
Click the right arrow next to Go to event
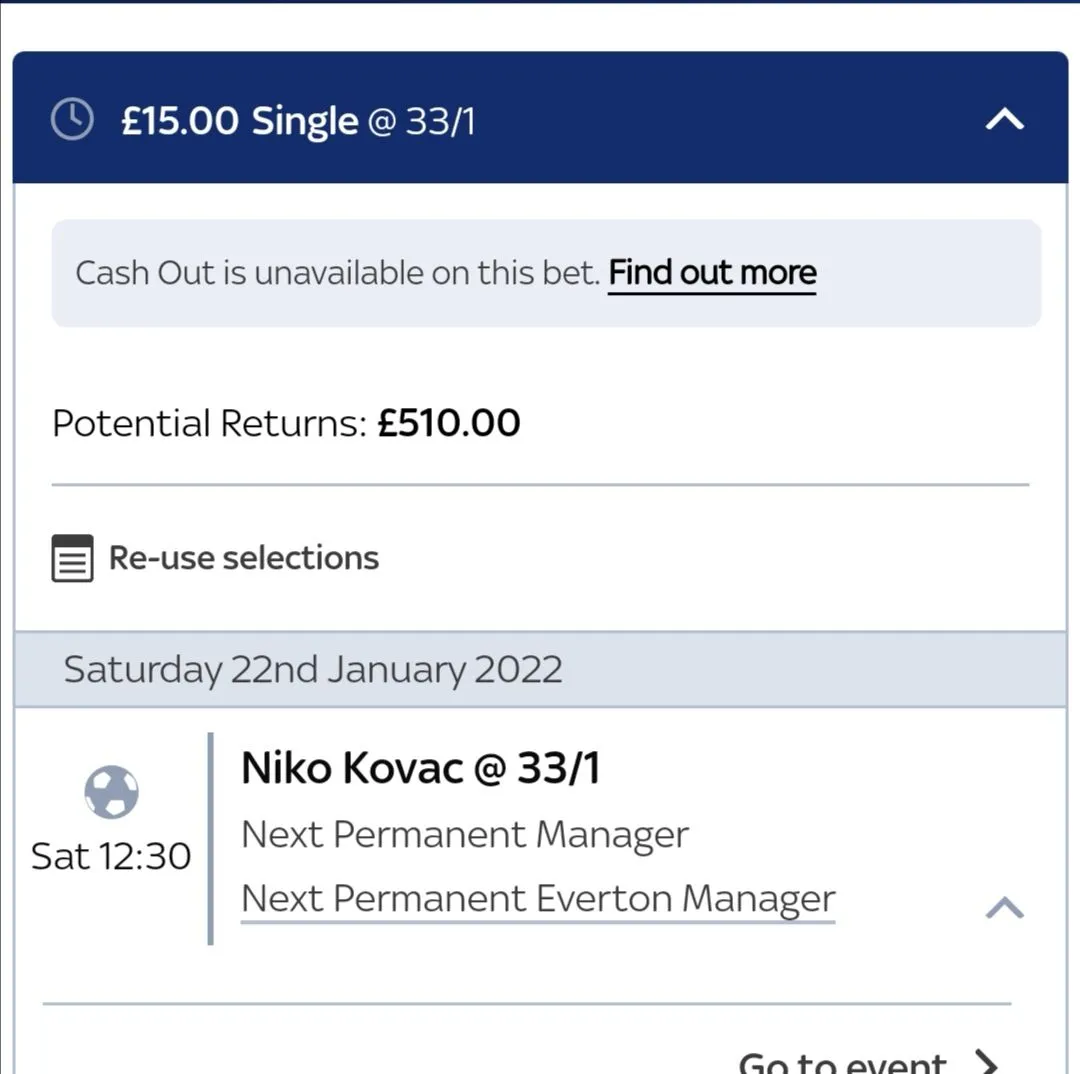tap(985, 1060)
